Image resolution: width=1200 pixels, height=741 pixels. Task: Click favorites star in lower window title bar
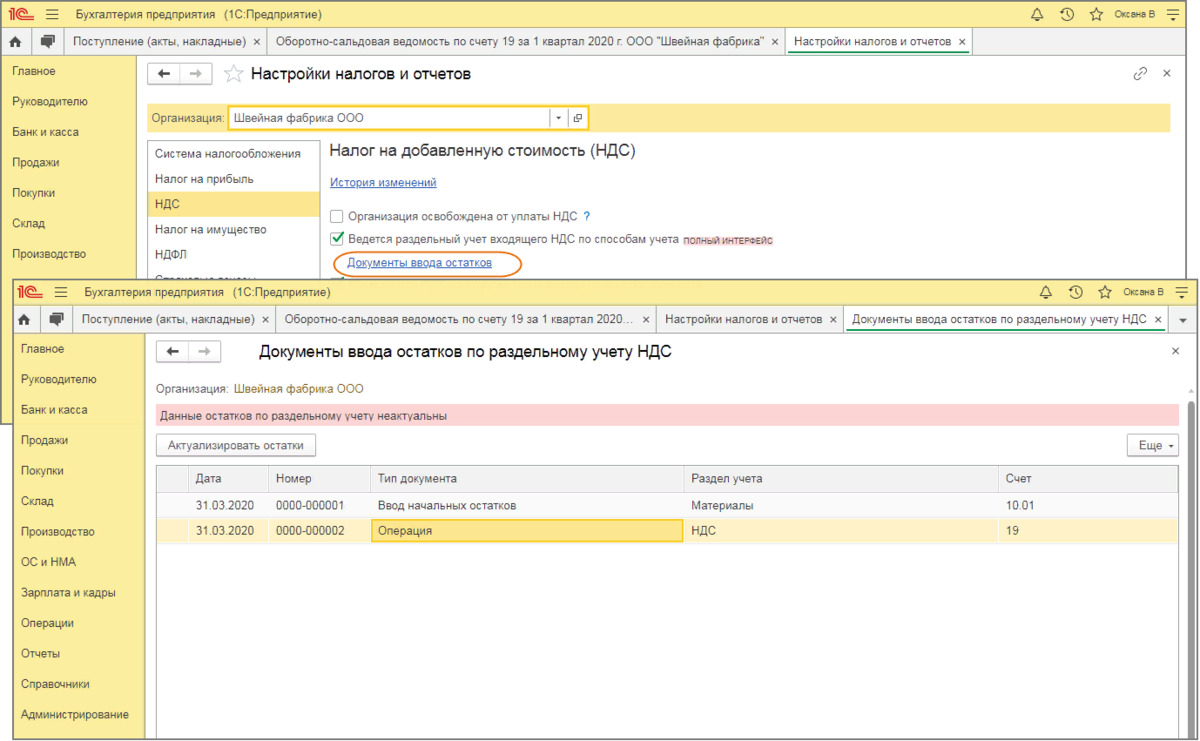1104,292
